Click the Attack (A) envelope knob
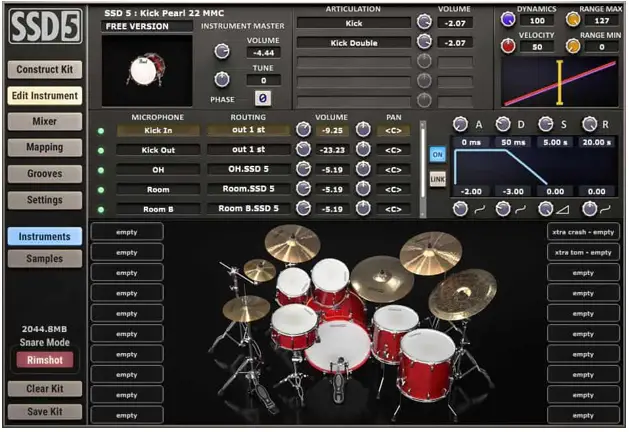 click(x=460, y=124)
